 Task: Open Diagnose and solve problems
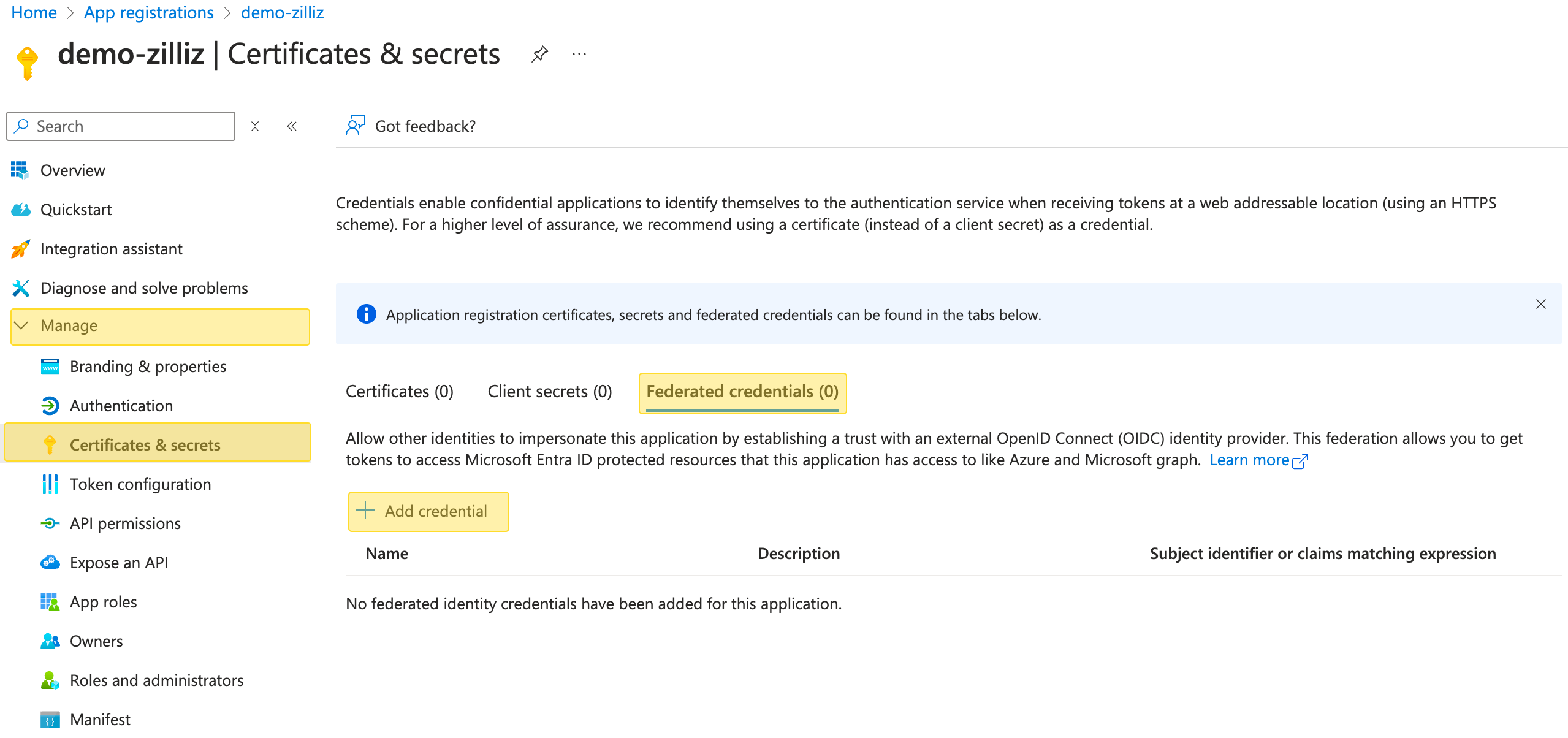click(x=144, y=288)
